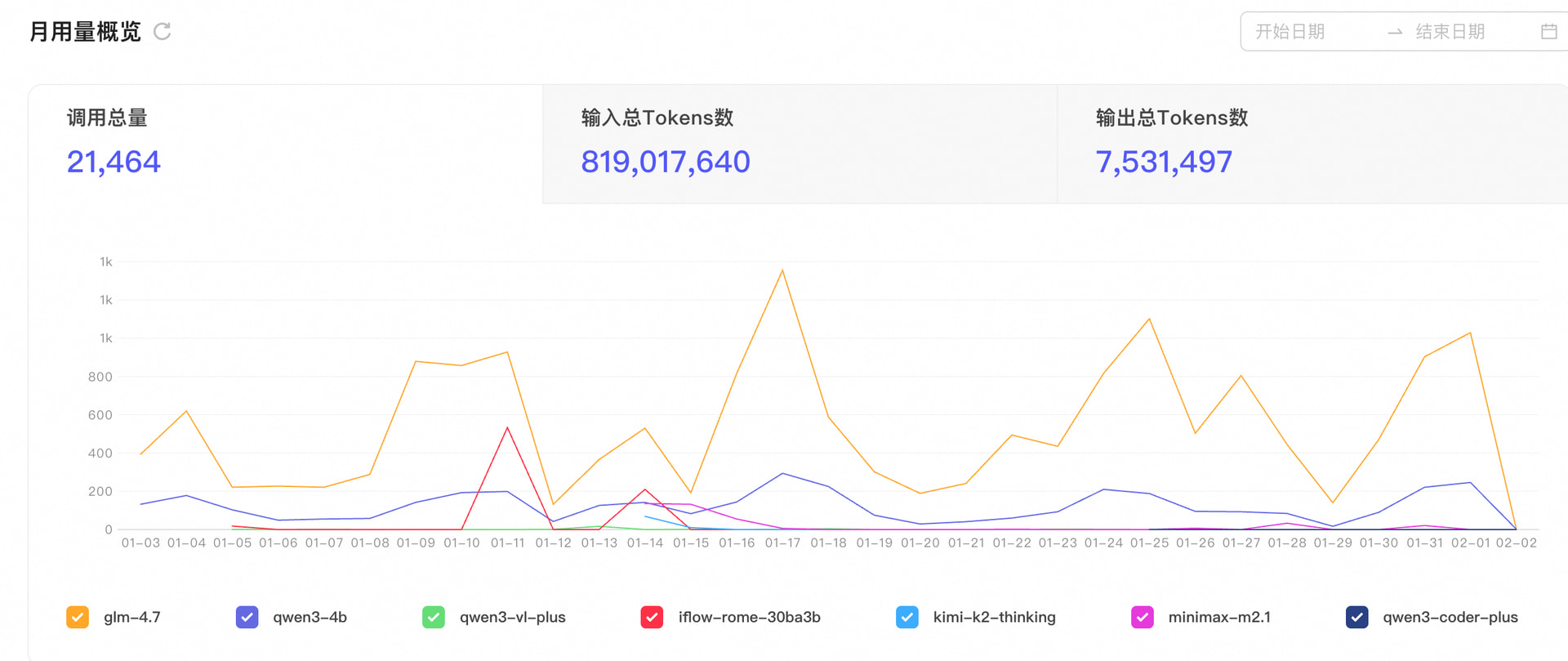Click the 01-11 date on chart axis

point(507,543)
